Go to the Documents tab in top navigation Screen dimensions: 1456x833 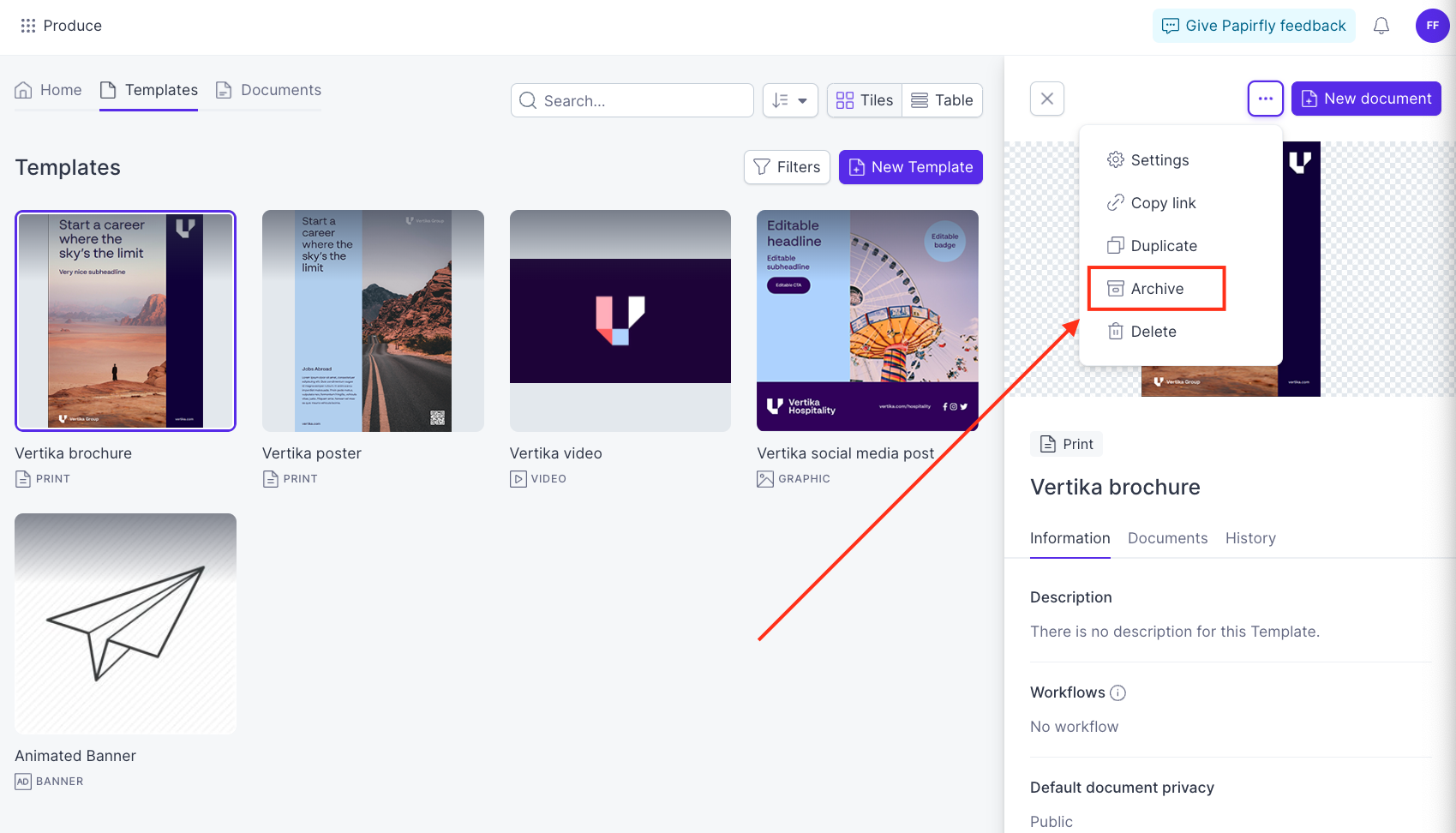268,90
